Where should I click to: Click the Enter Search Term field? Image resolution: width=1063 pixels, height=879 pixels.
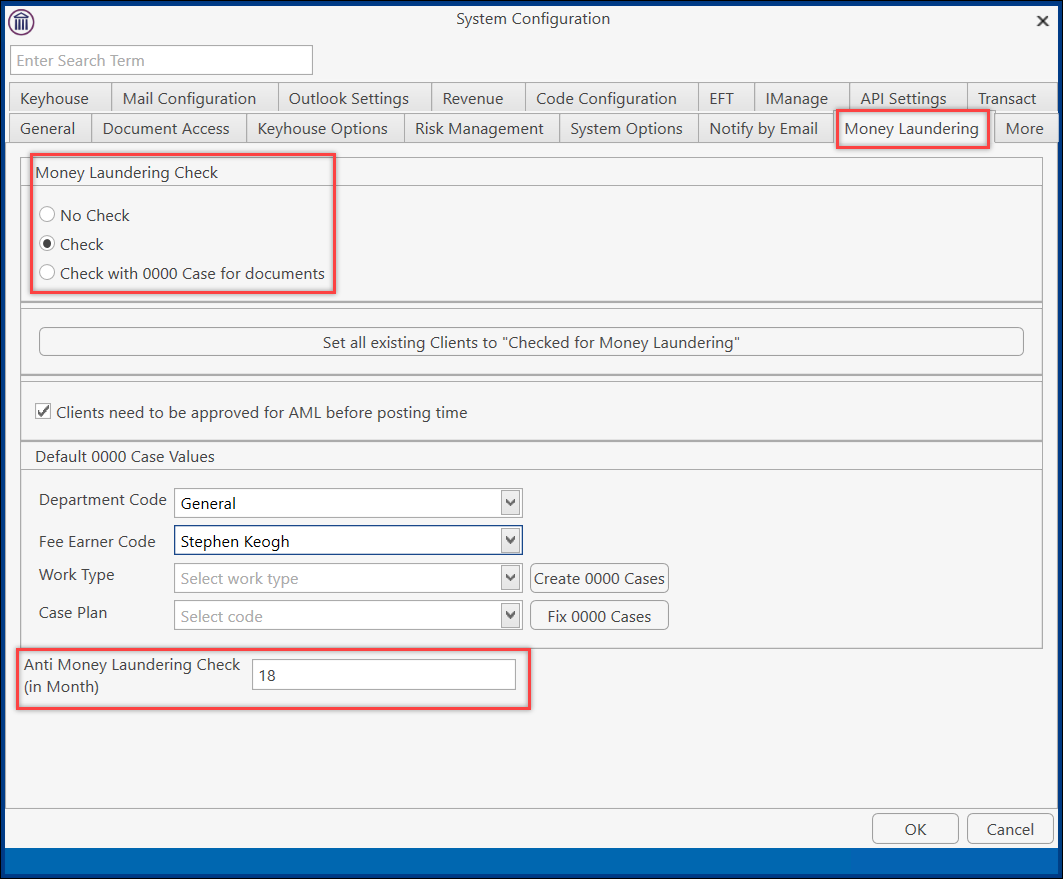click(x=162, y=60)
